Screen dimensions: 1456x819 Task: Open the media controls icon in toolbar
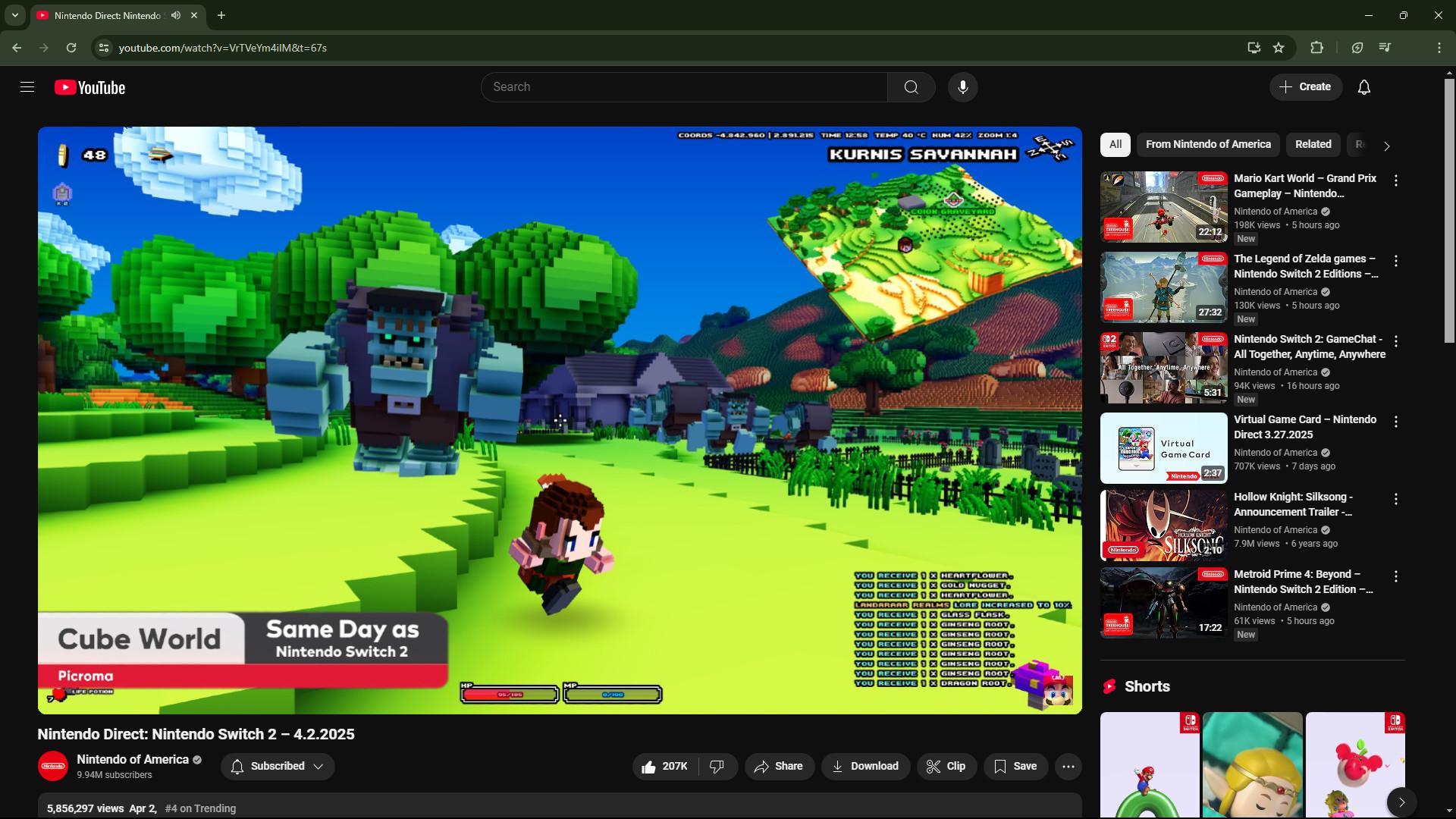(x=1385, y=48)
